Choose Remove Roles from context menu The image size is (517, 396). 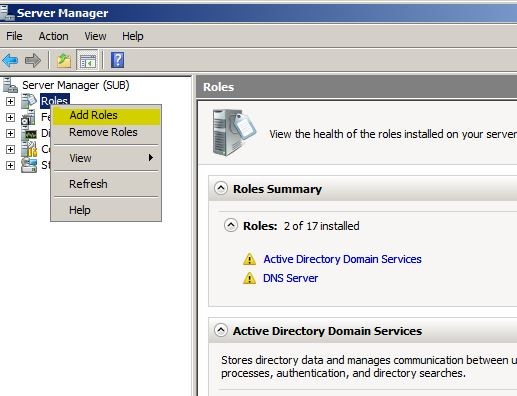point(106,132)
